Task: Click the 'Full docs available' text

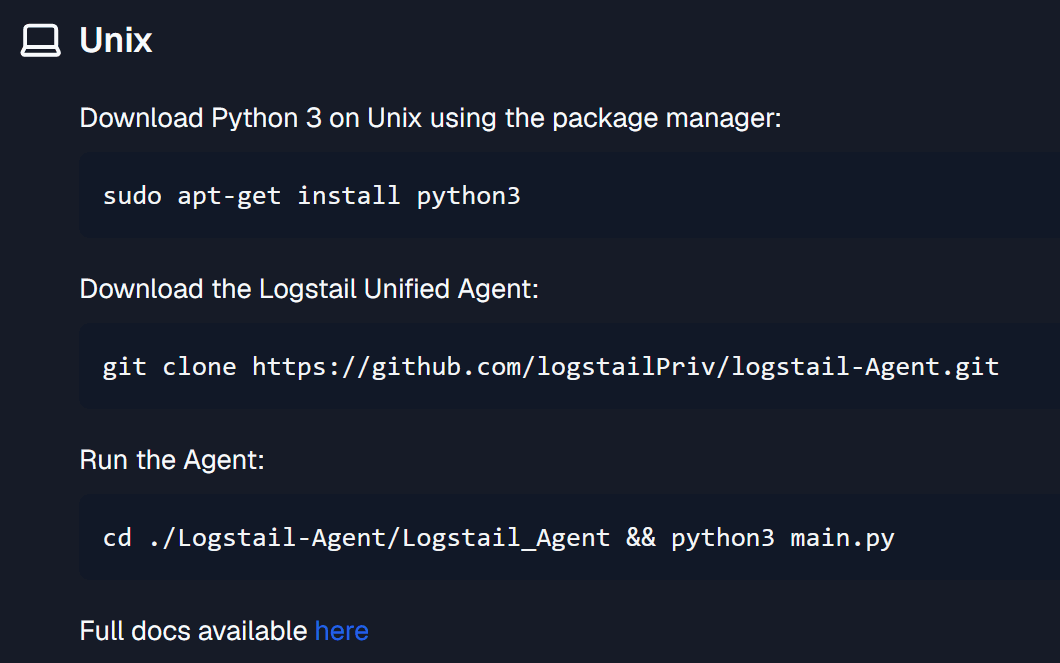Action: point(193,631)
